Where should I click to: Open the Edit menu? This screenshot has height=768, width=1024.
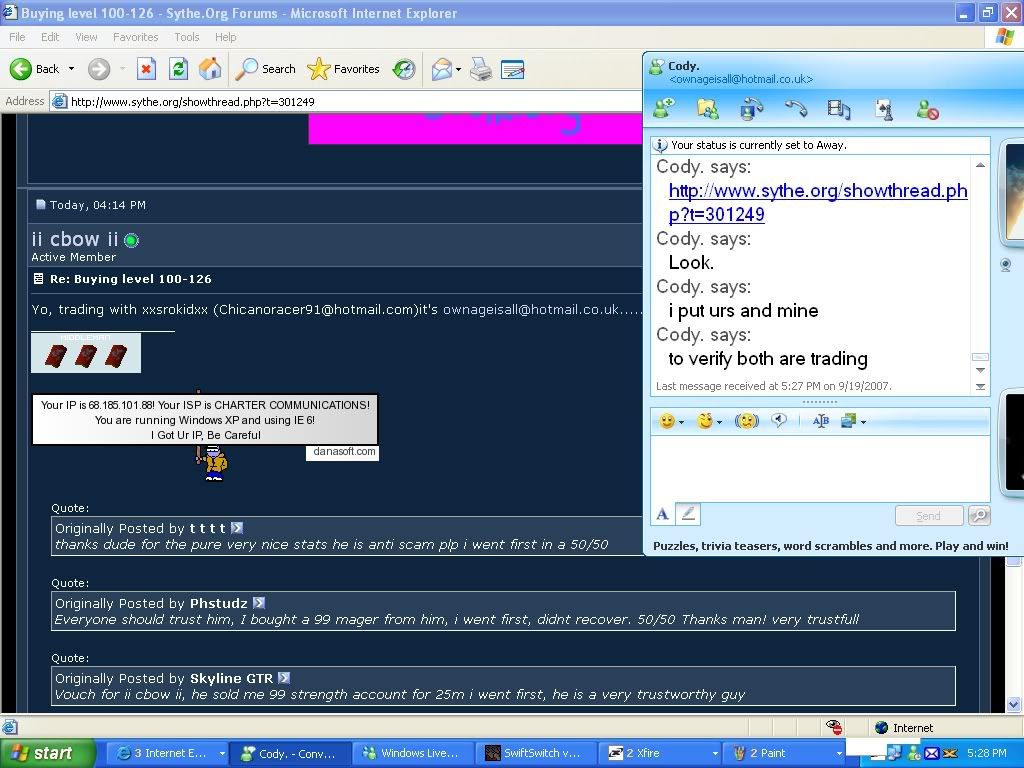(x=50, y=37)
